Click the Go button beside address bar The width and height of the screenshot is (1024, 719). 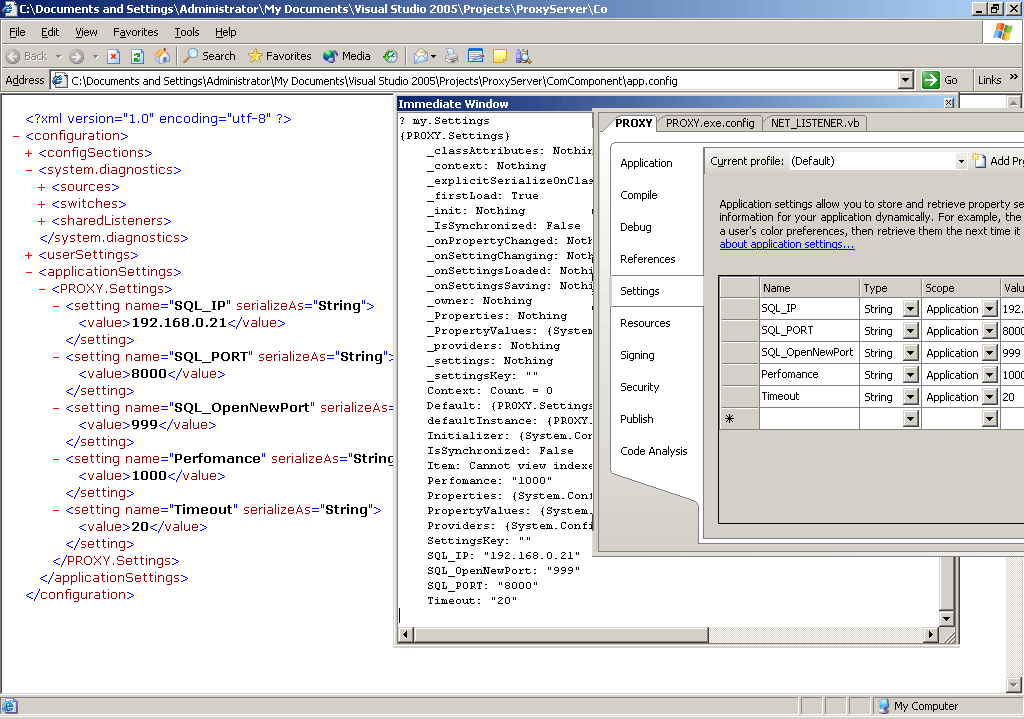coord(941,80)
